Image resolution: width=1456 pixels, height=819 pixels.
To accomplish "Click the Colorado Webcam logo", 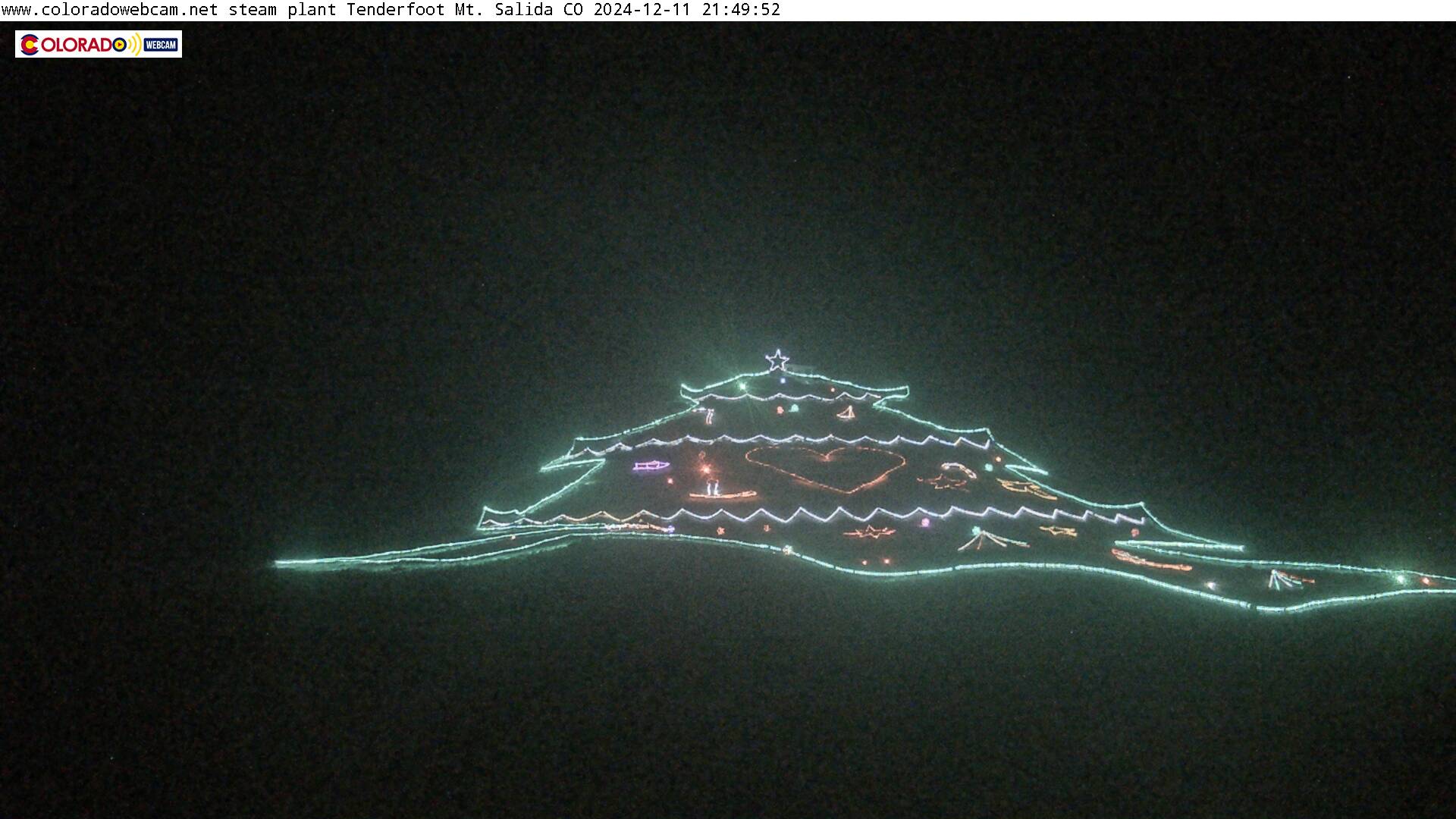I will point(99,44).
